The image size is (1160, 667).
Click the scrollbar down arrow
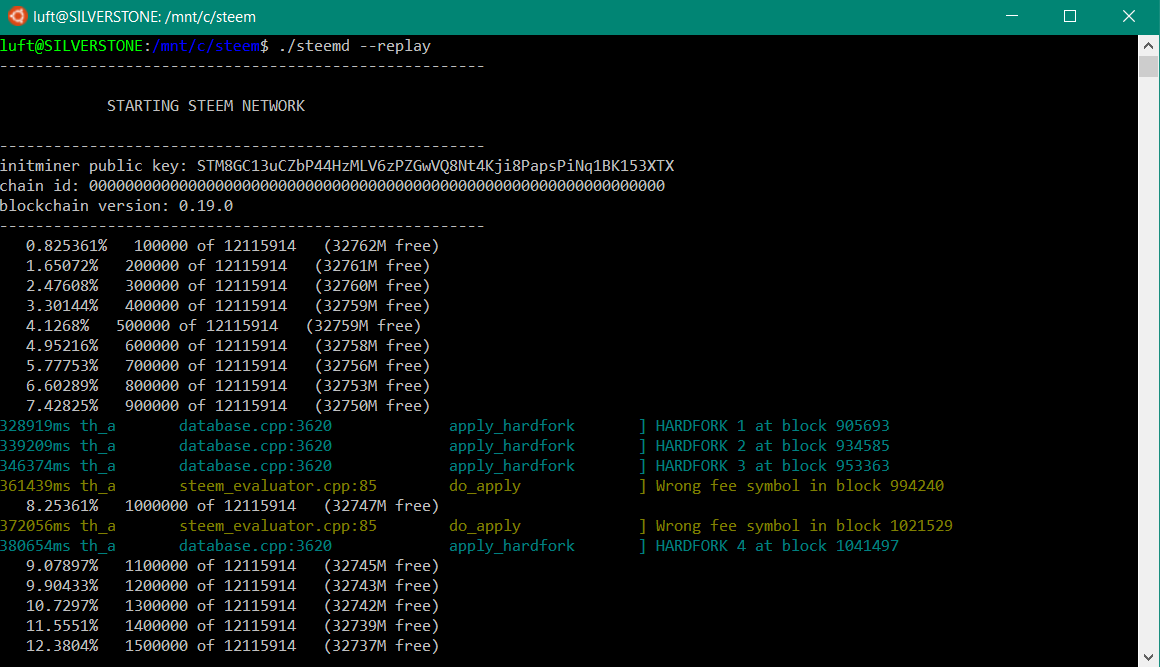[1148, 657]
